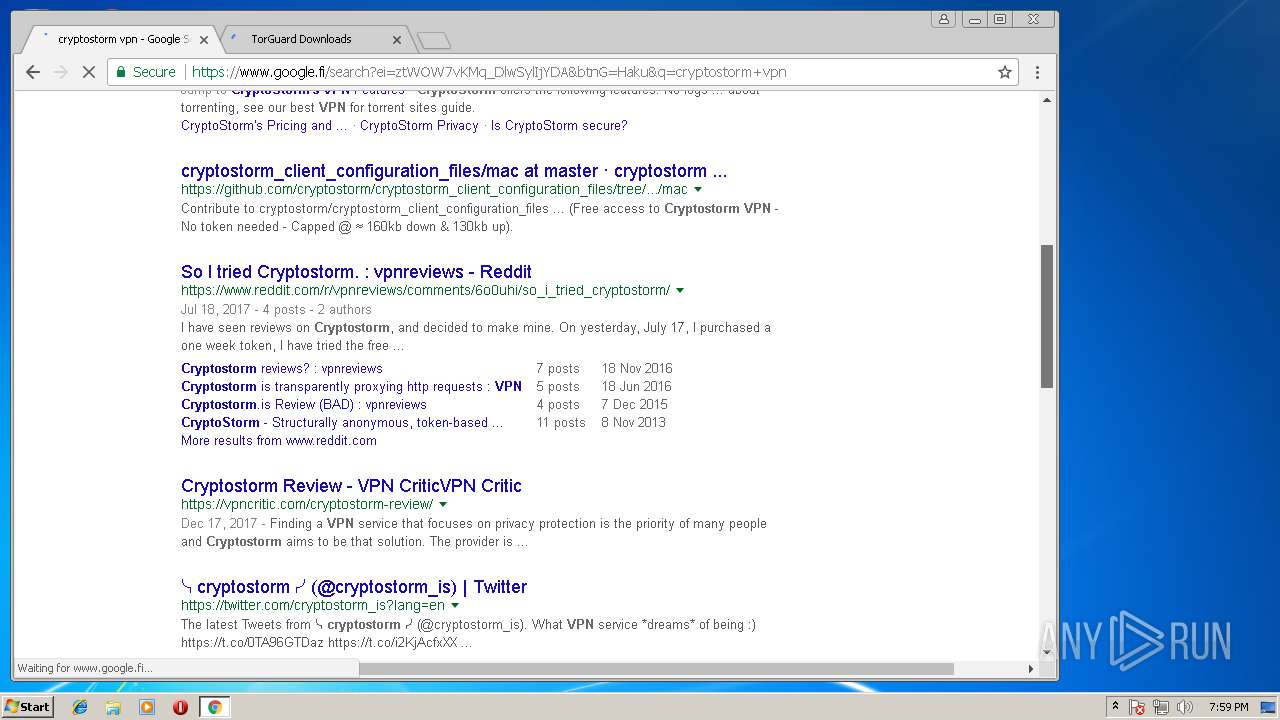Open Windows Media Player from the taskbar
This screenshot has height=720, width=1280.
(147, 707)
